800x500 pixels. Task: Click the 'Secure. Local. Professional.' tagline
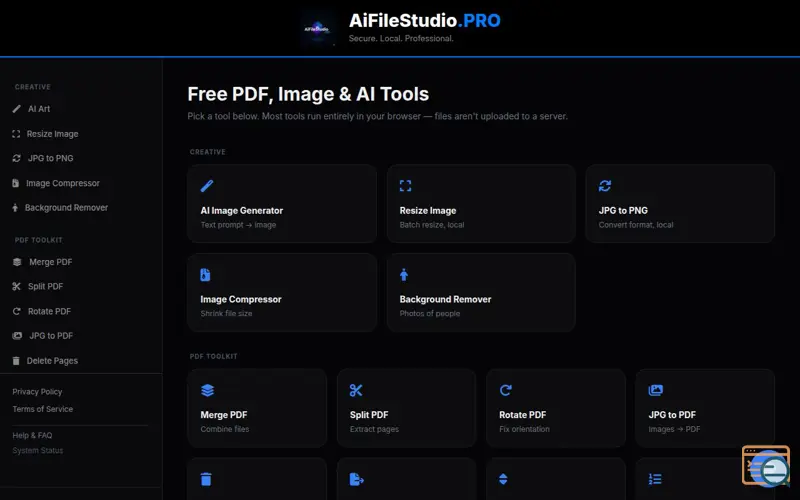click(x=401, y=38)
